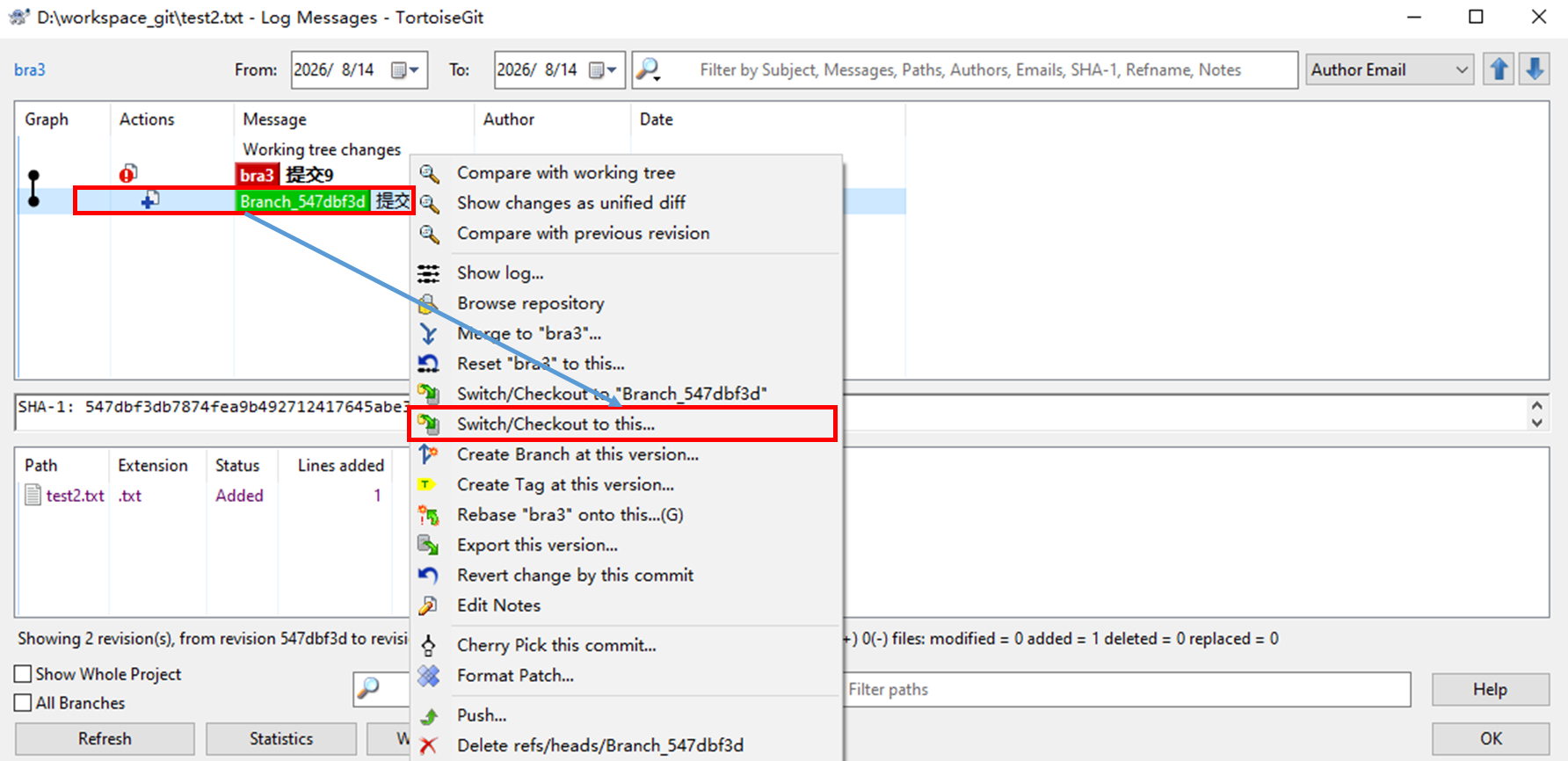Click the Date column header

767,120
